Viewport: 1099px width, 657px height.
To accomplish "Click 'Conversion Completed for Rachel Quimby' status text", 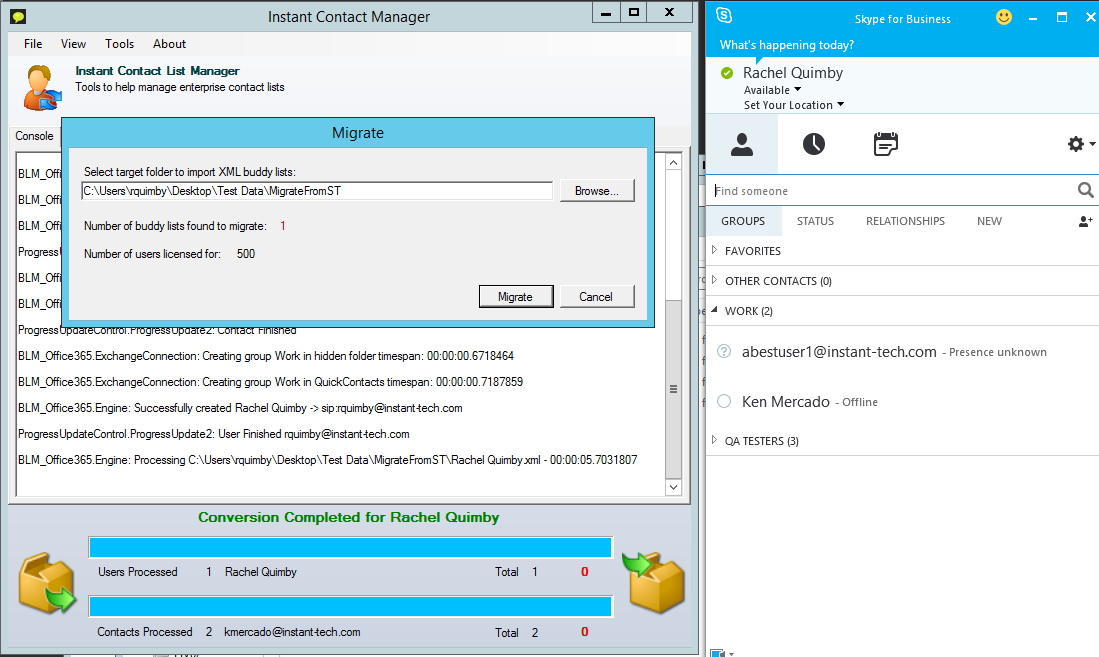I will tap(348, 517).
